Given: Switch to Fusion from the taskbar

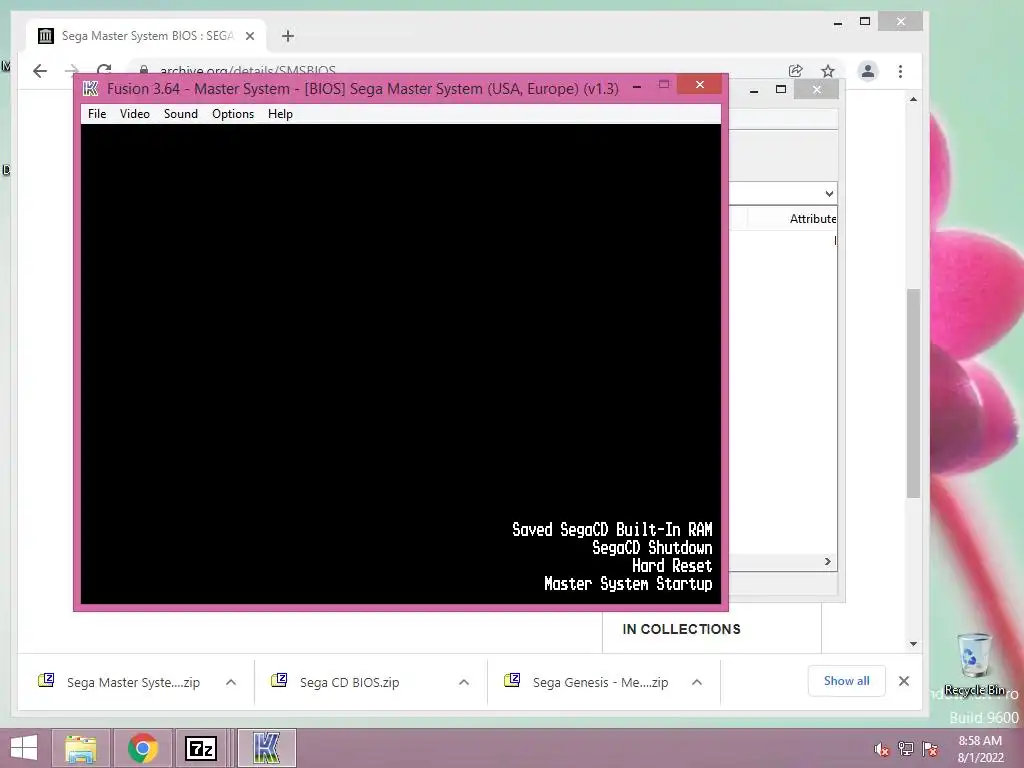Looking at the screenshot, I should point(266,748).
